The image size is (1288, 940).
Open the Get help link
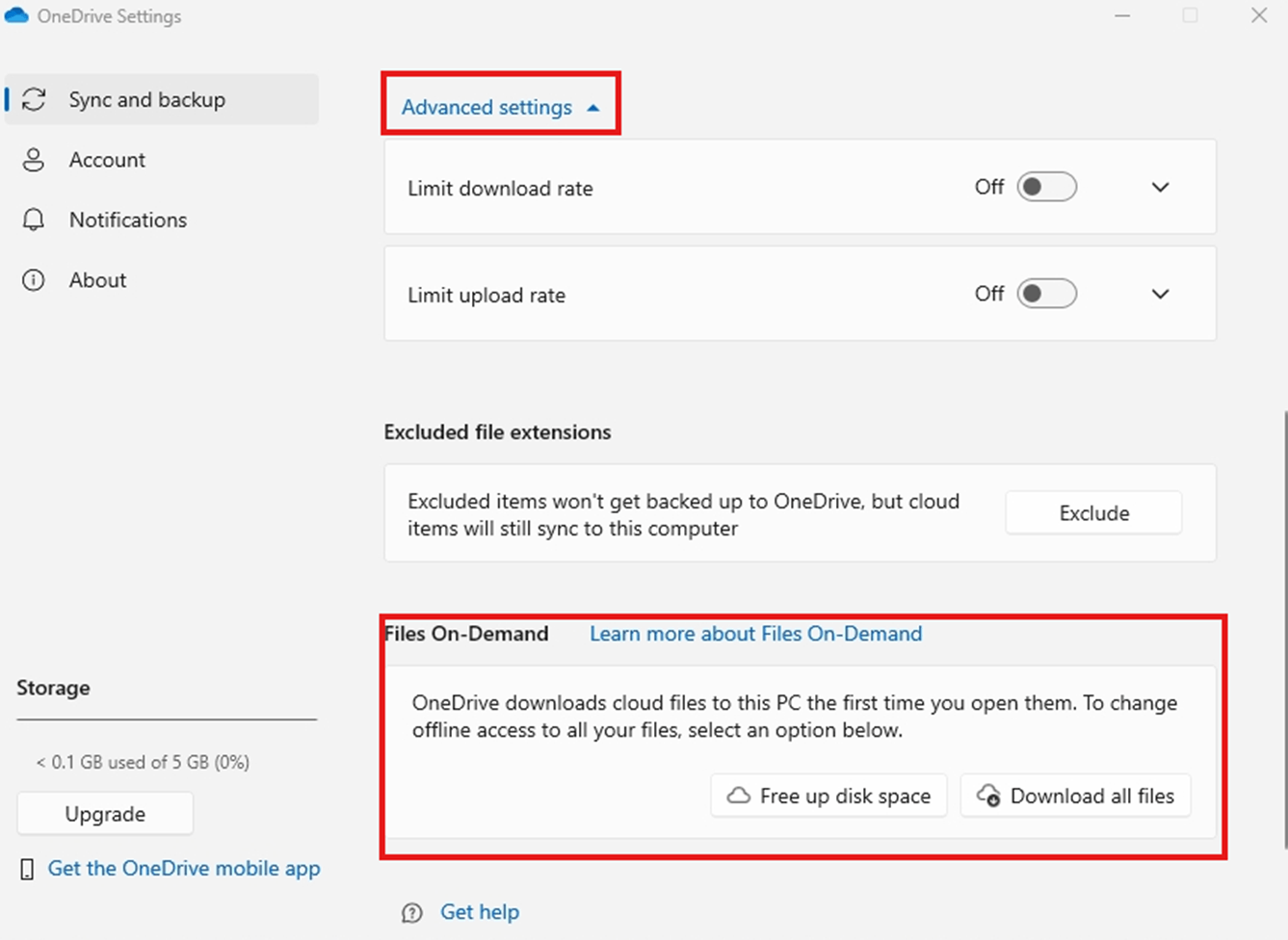(x=480, y=912)
